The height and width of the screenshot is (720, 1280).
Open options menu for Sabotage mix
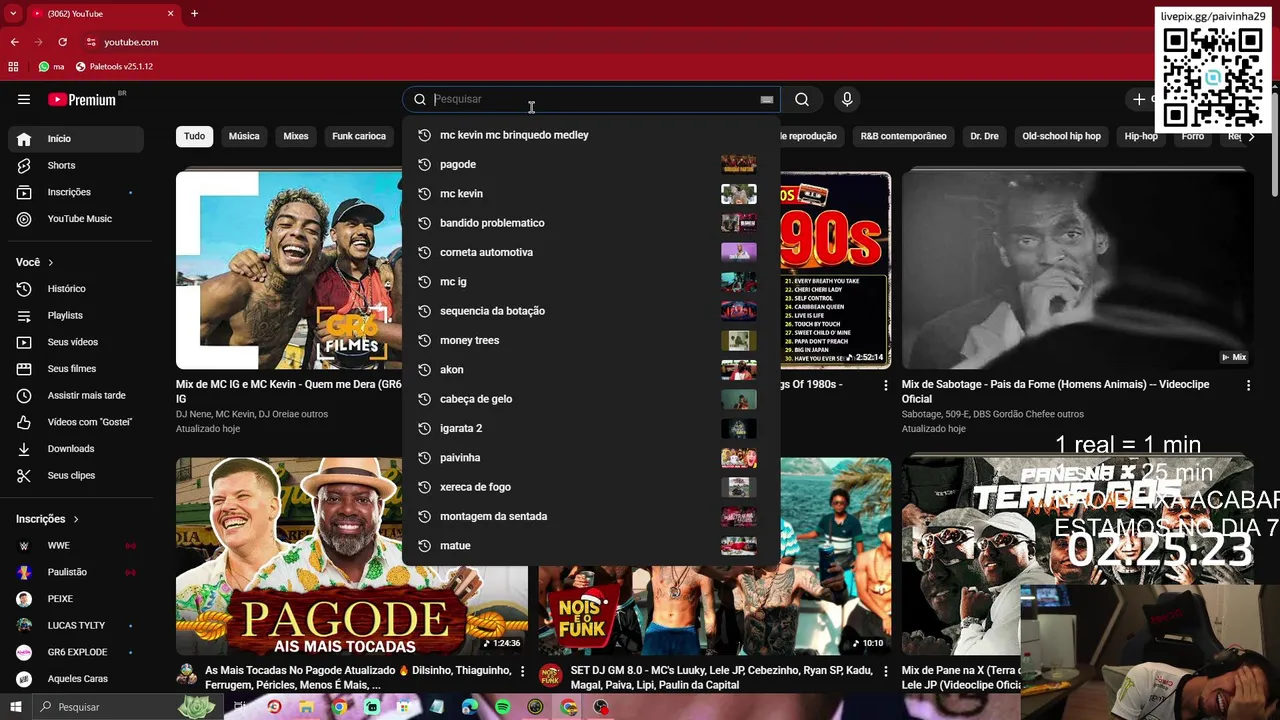(1248, 385)
